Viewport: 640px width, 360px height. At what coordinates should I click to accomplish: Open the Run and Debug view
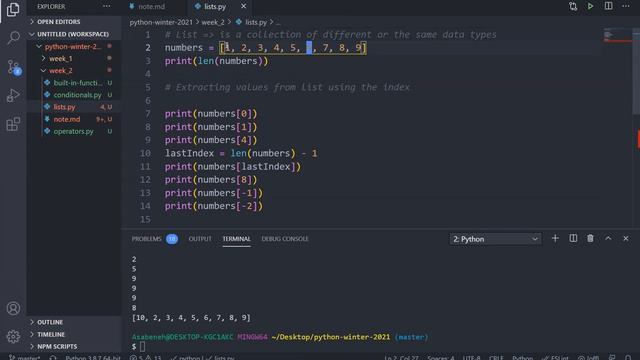(13, 96)
